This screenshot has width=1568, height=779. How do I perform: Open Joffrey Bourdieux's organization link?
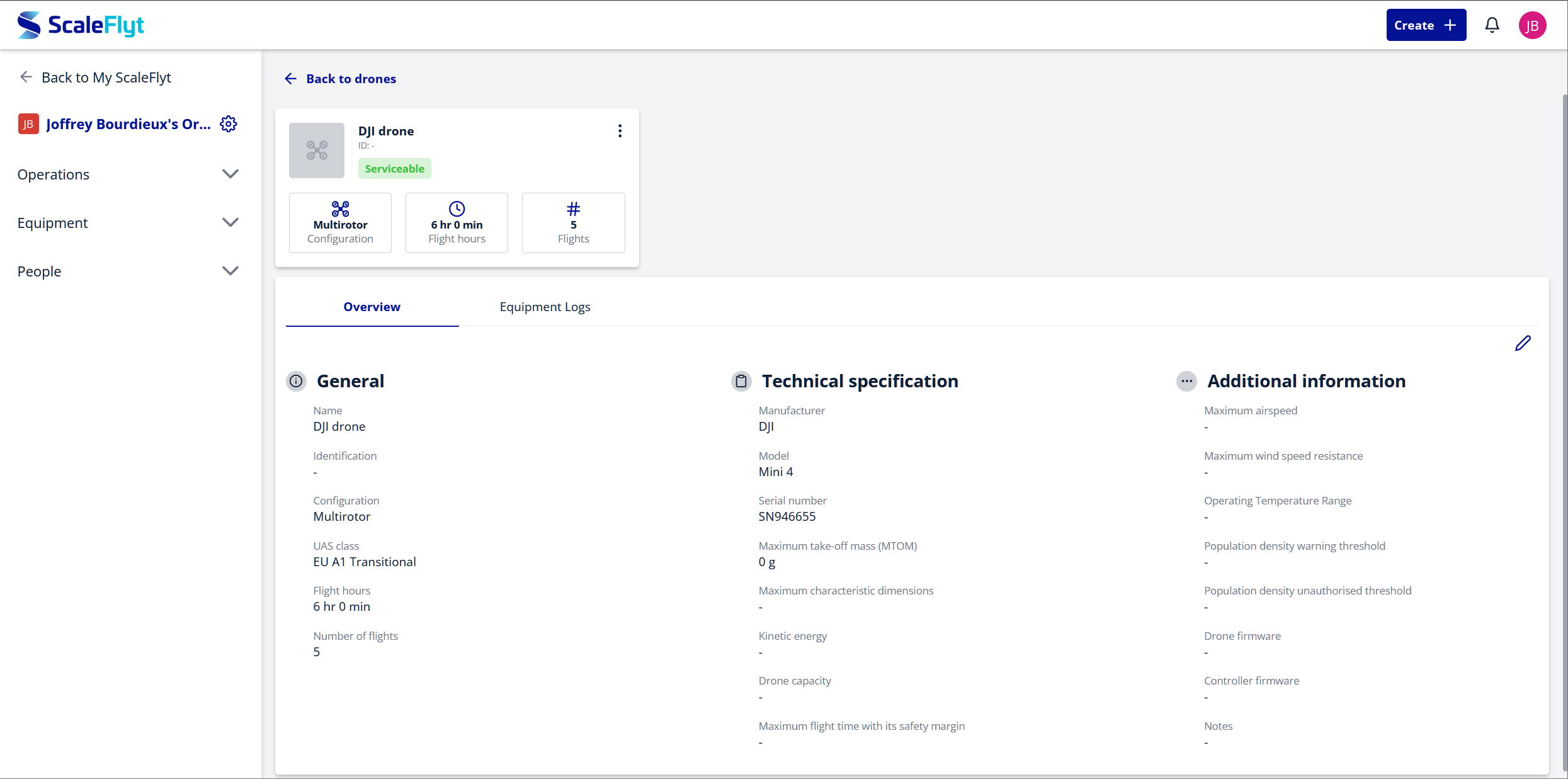(128, 124)
